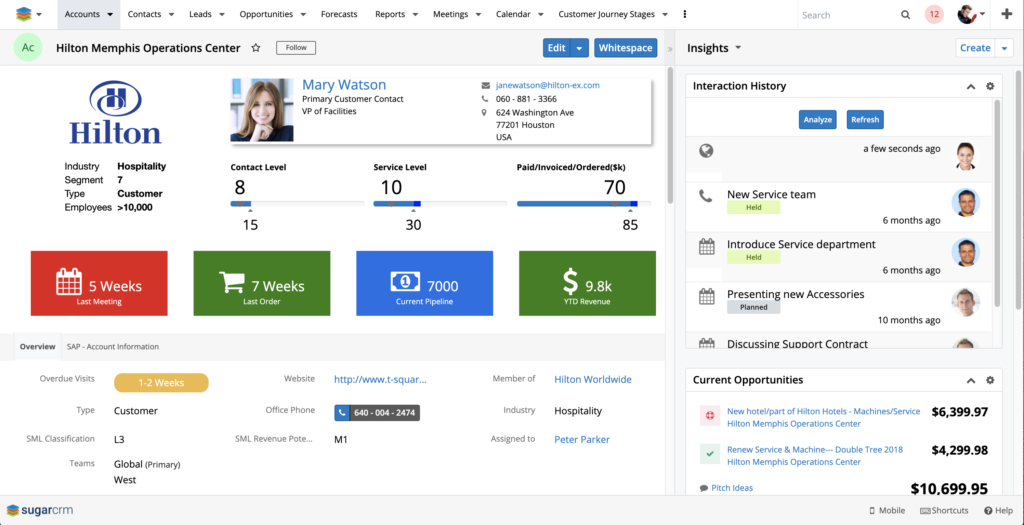The width and height of the screenshot is (1024, 525).
Task: Open the Create button dropdown arrow
Action: 1004,48
